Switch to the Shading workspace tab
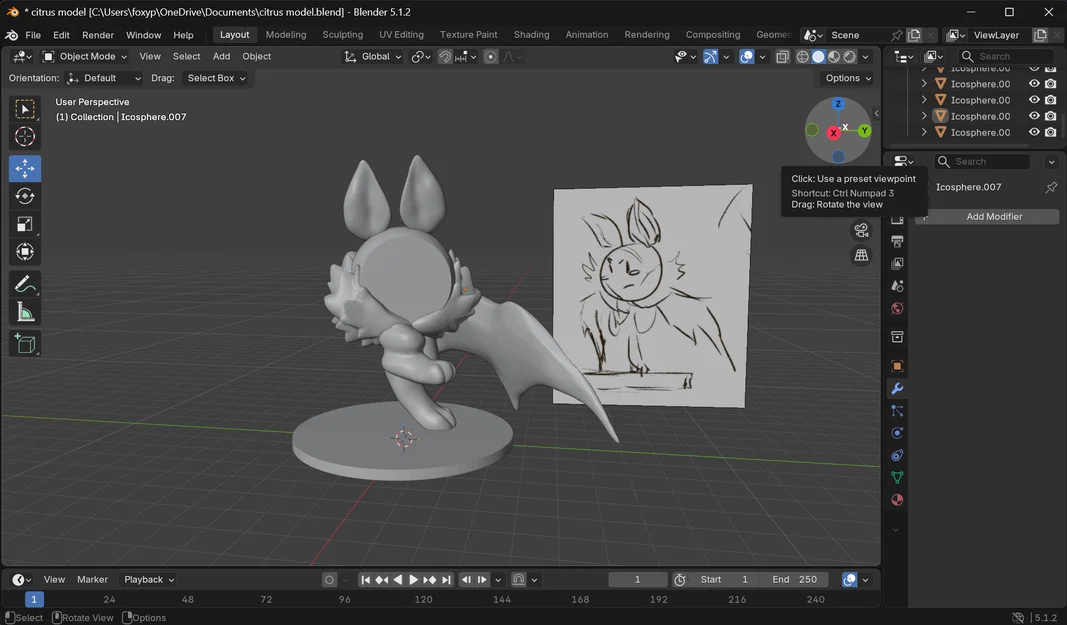This screenshot has height=625, width=1067. tap(531, 35)
